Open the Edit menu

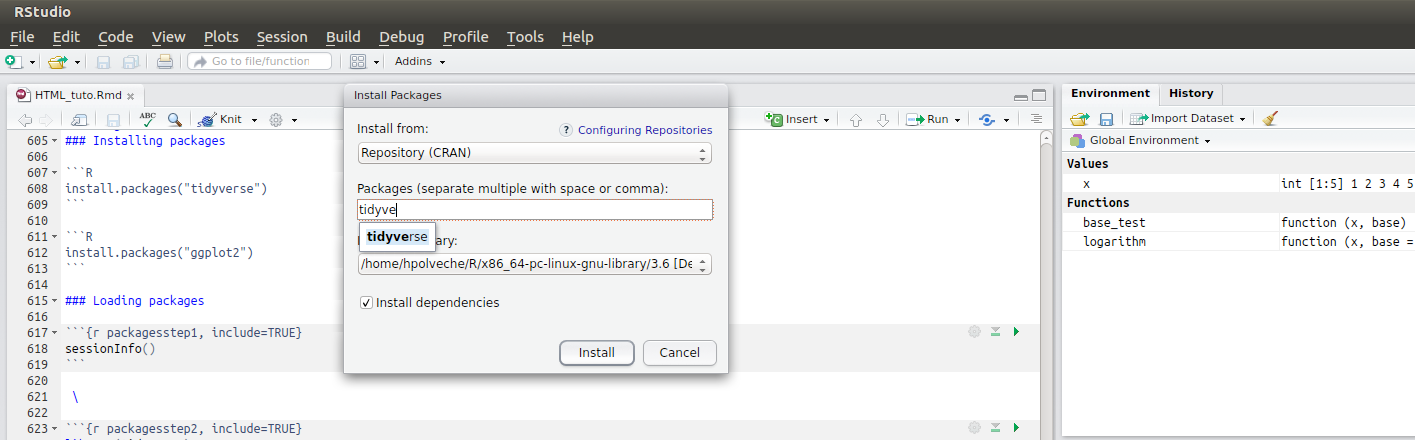[x=66, y=37]
